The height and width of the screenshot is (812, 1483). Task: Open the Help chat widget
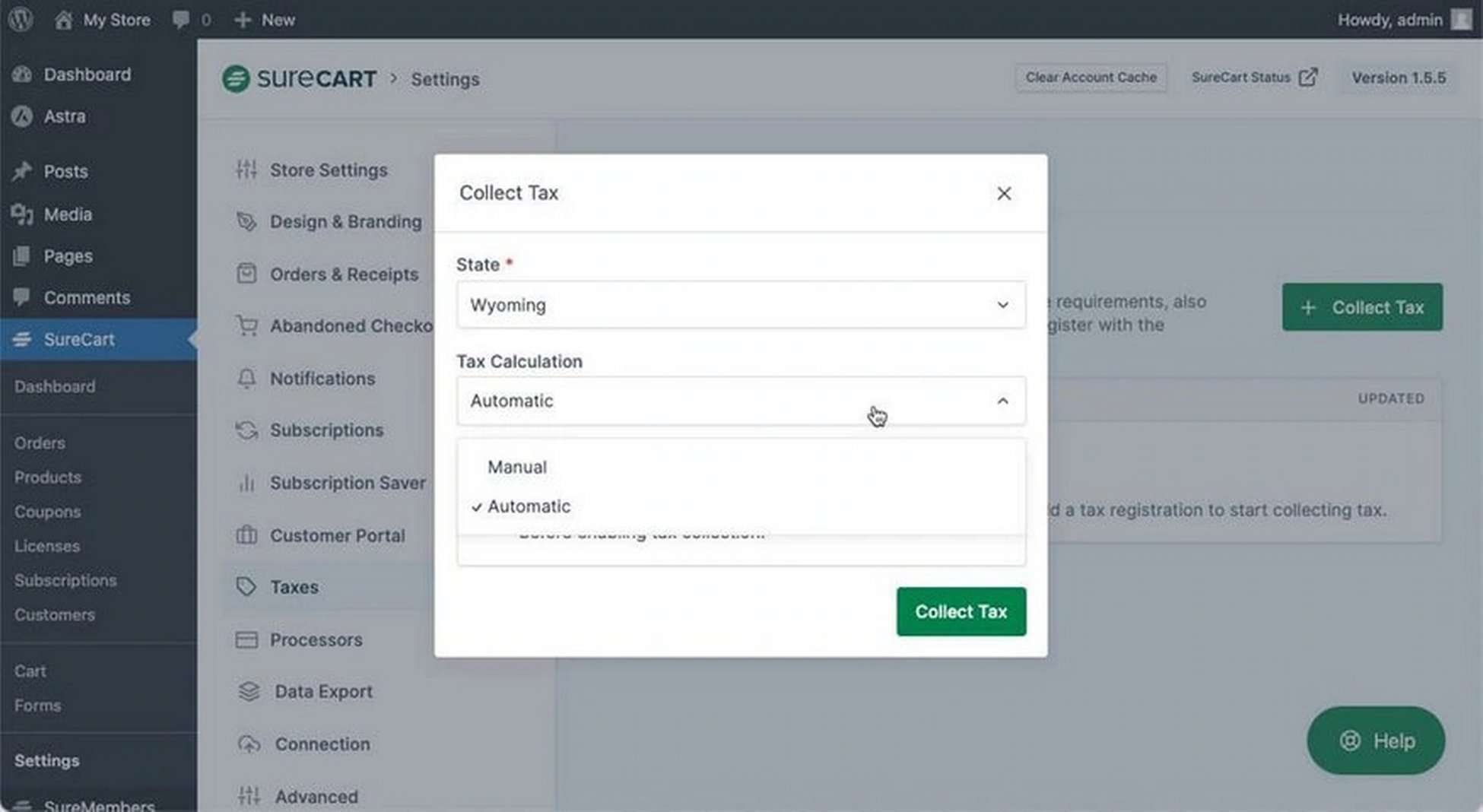1375,740
